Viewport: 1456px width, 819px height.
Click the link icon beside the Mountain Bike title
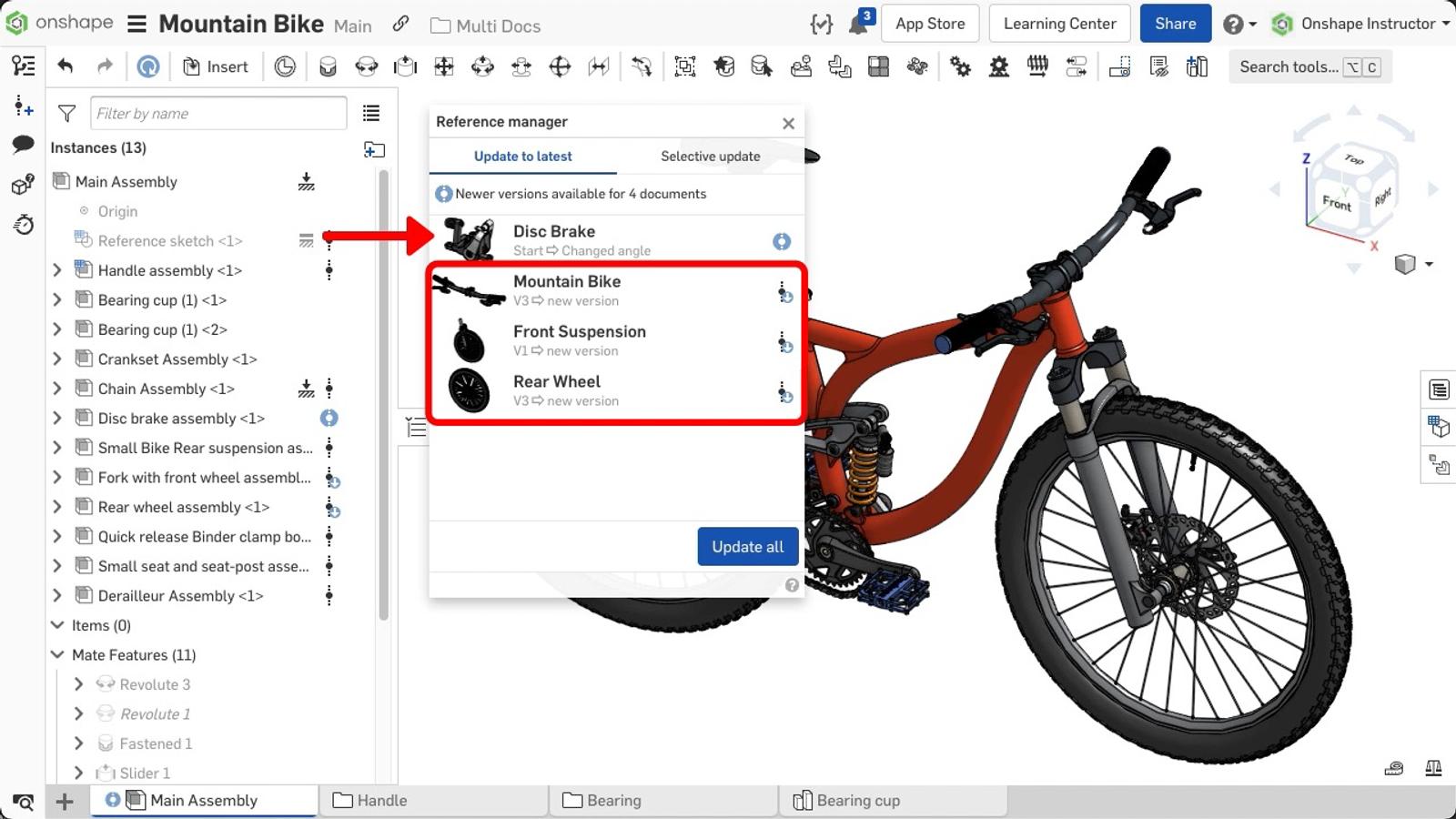(400, 25)
